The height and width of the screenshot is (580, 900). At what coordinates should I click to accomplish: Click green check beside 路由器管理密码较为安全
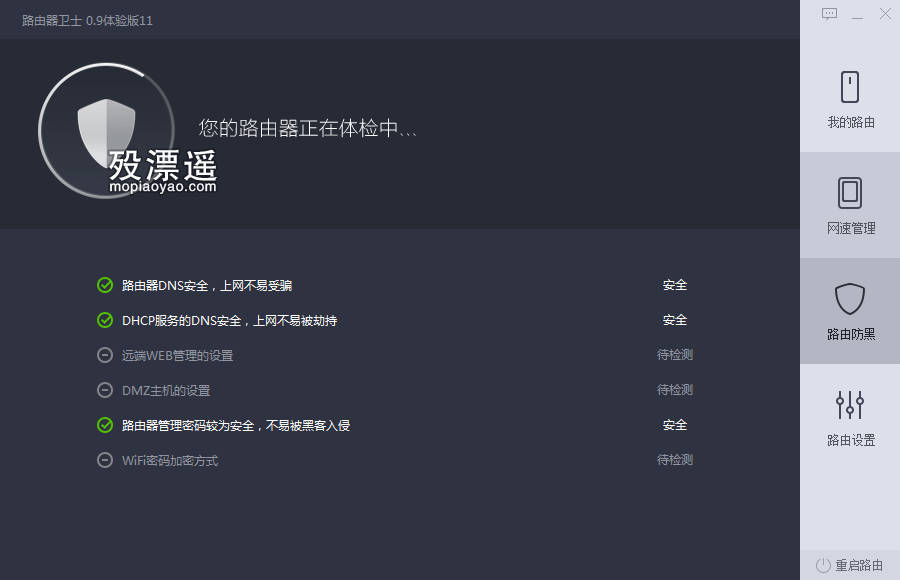click(105, 425)
